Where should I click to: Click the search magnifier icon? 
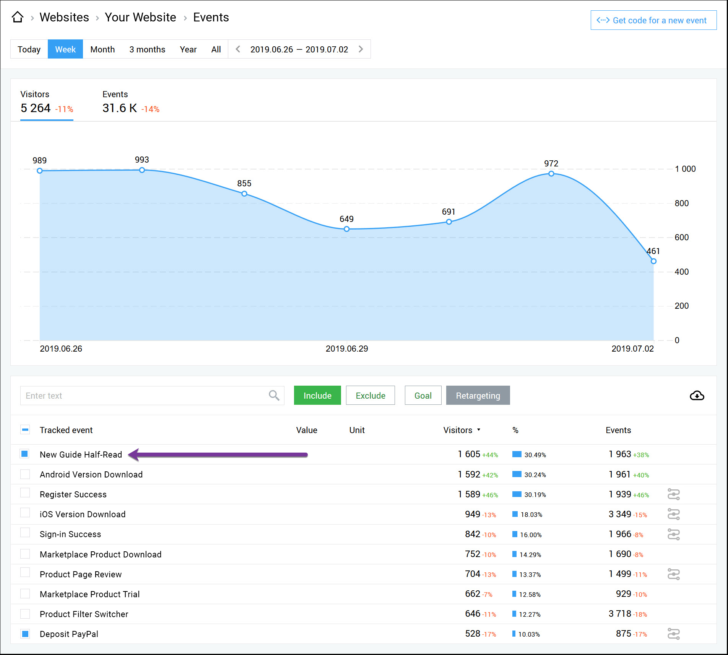(x=275, y=396)
